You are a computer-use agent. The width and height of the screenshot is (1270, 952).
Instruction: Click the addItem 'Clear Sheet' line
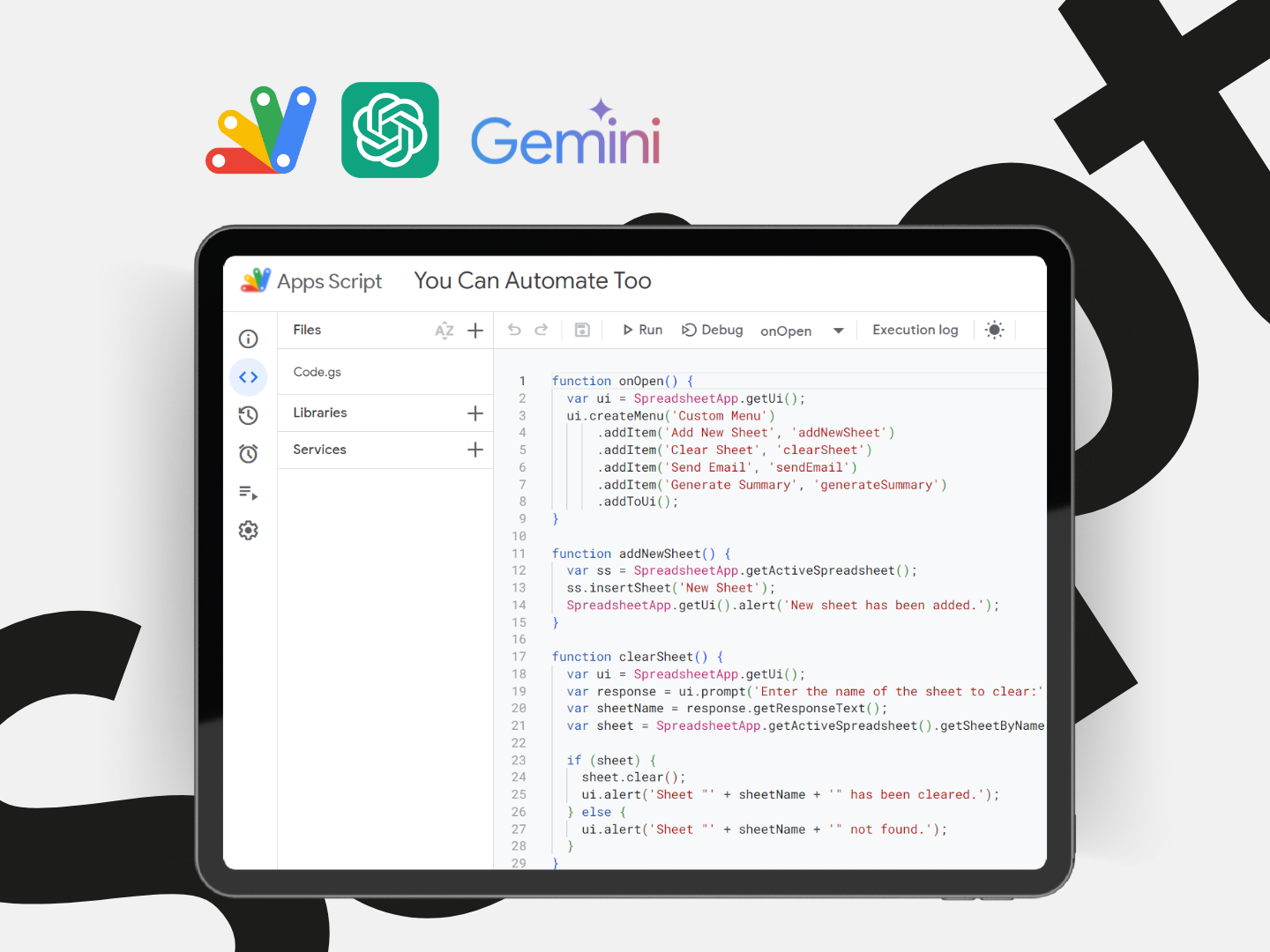tap(735, 450)
